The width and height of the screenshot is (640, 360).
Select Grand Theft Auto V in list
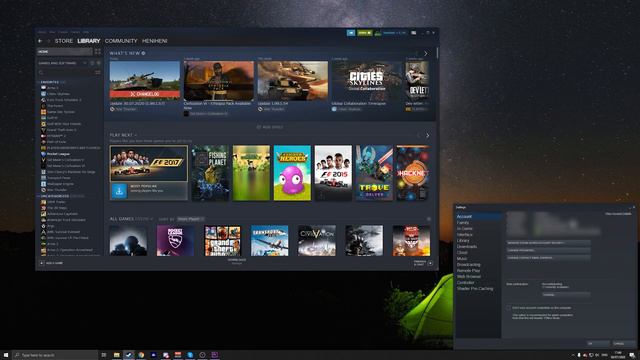(x=61, y=130)
